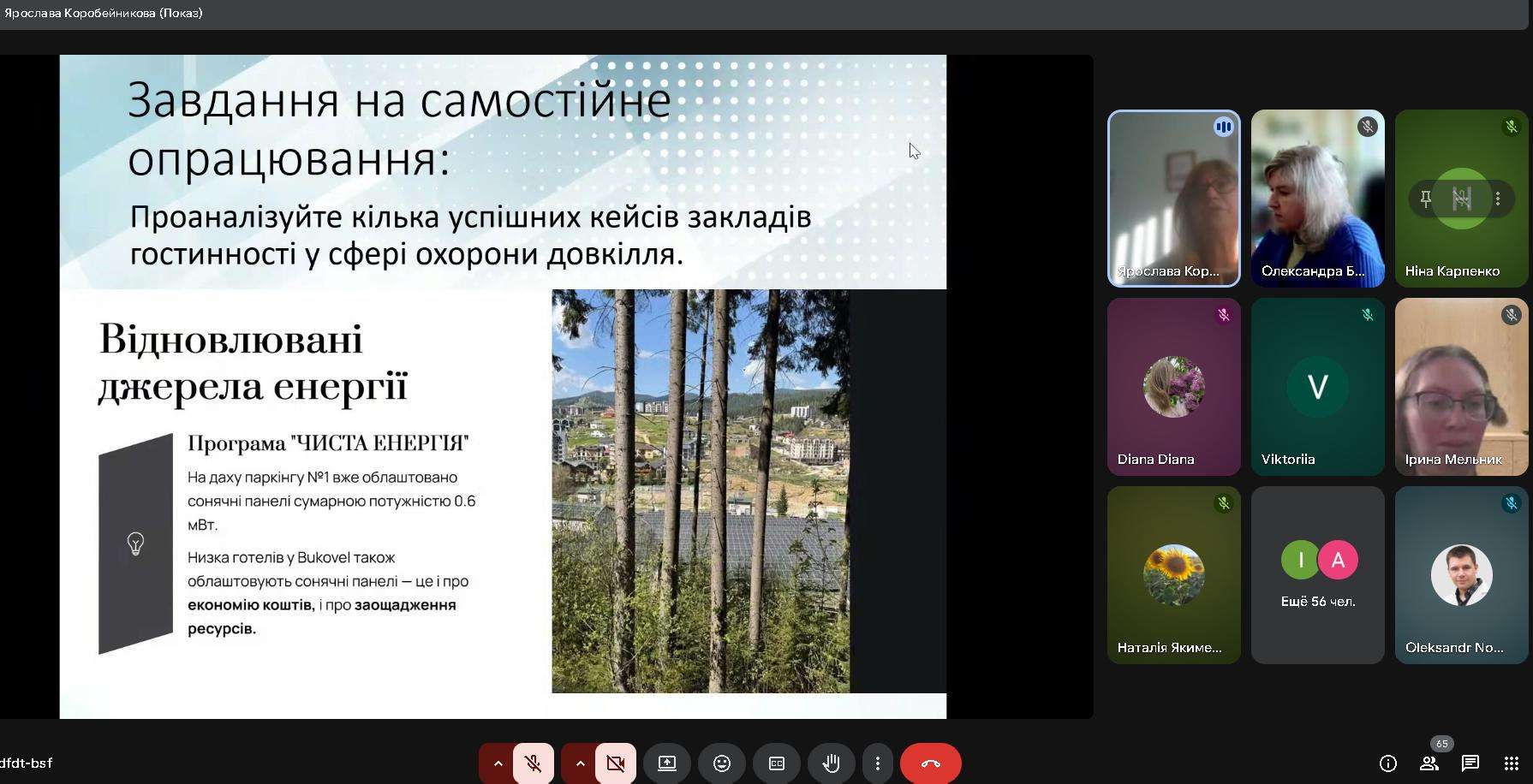This screenshot has width=1533, height=784.
Task: Click muted mic icon on Diana Diana tile
Action: (x=1223, y=315)
